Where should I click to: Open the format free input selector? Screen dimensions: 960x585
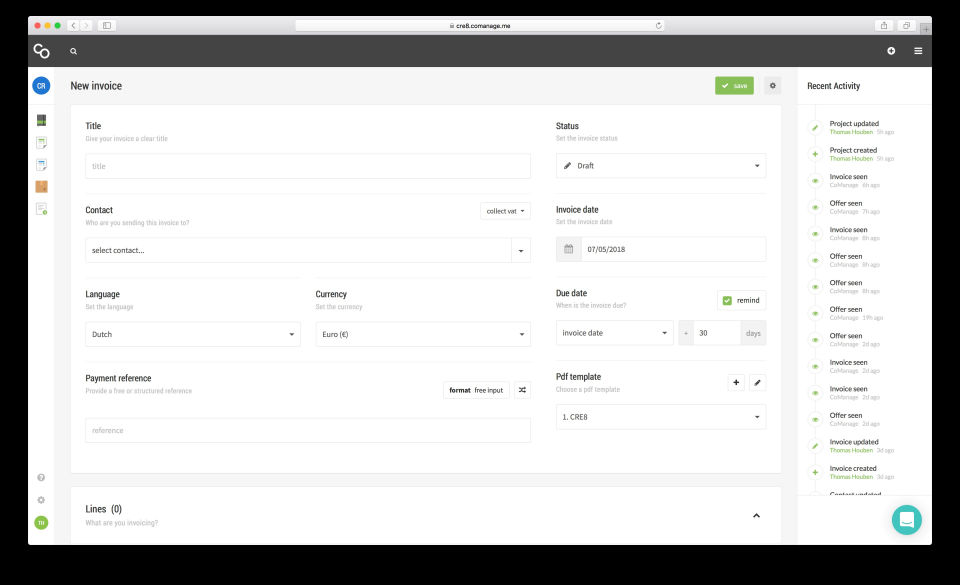coord(476,390)
